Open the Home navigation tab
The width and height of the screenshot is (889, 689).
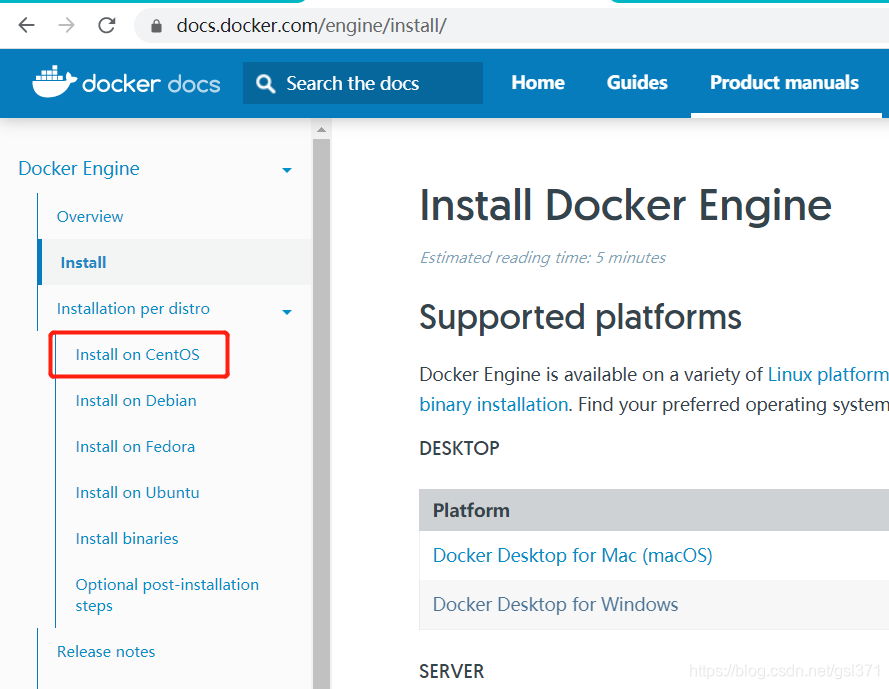point(537,83)
